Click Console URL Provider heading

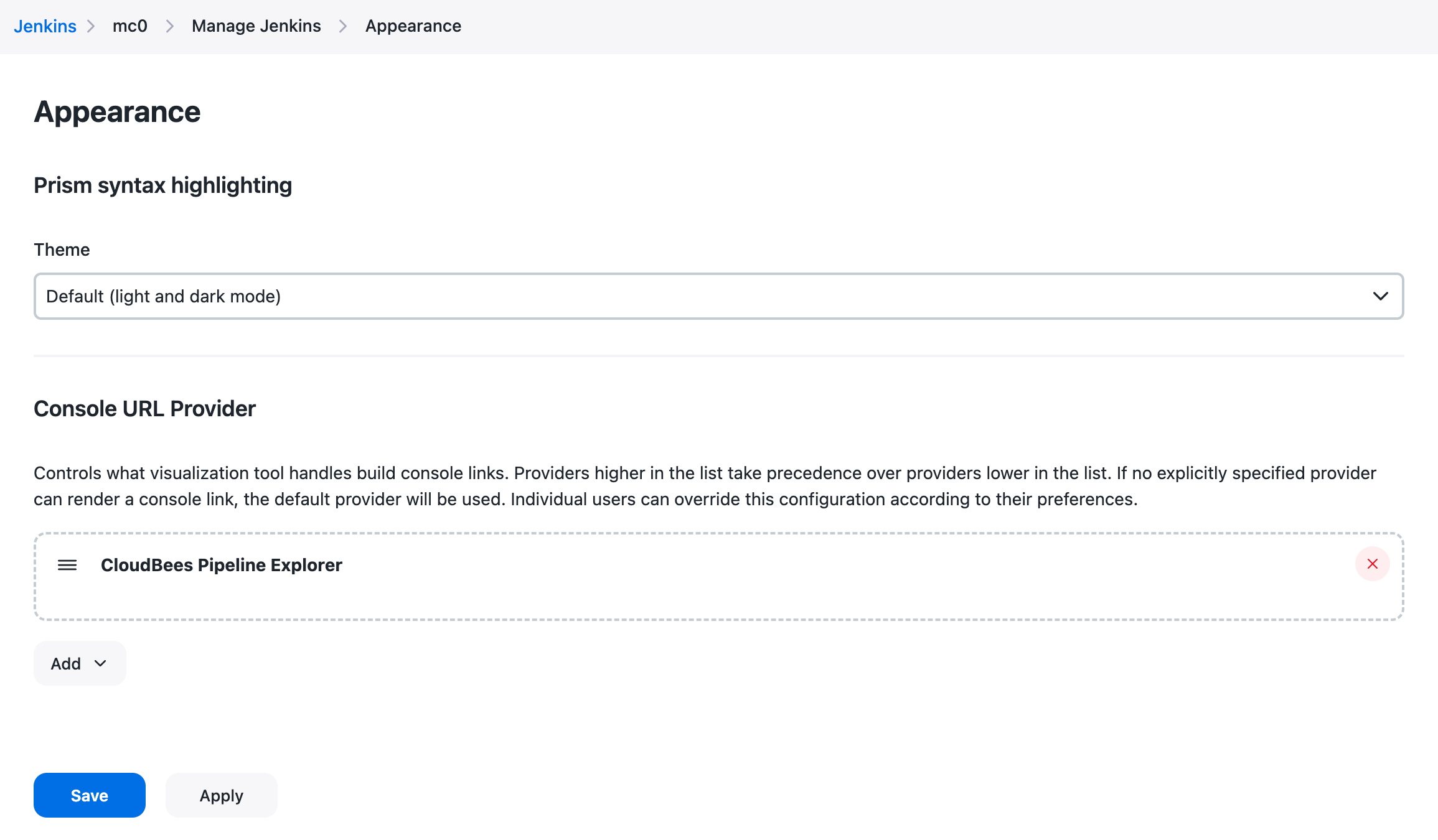[x=144, y=409]
